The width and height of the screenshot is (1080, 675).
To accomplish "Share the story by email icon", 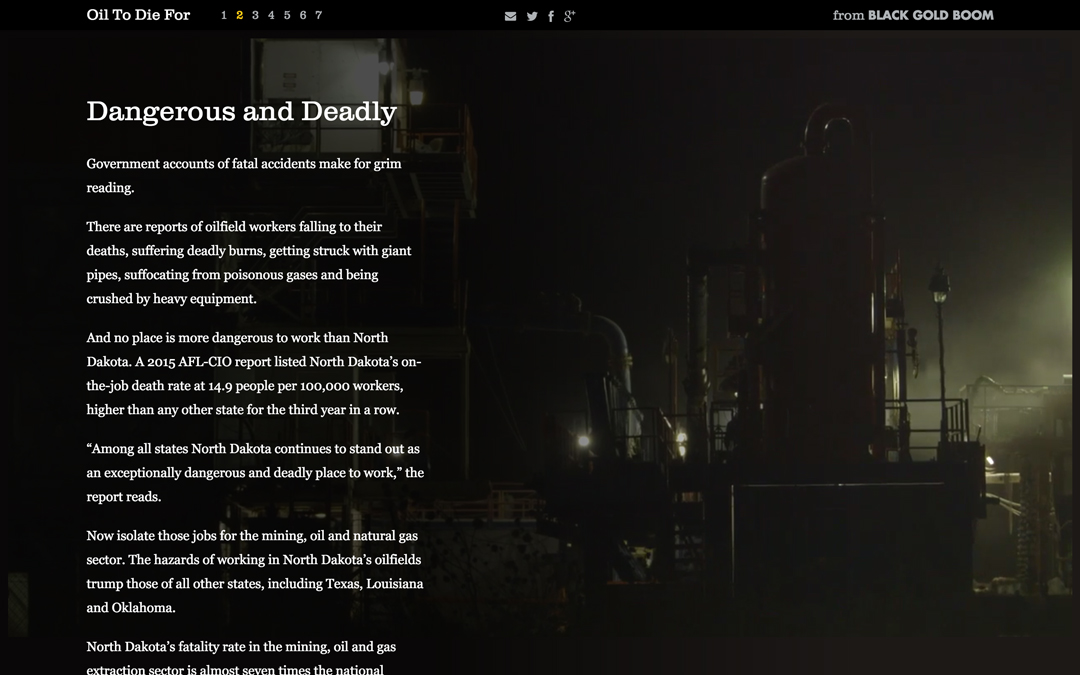I will tap(510, 16).
